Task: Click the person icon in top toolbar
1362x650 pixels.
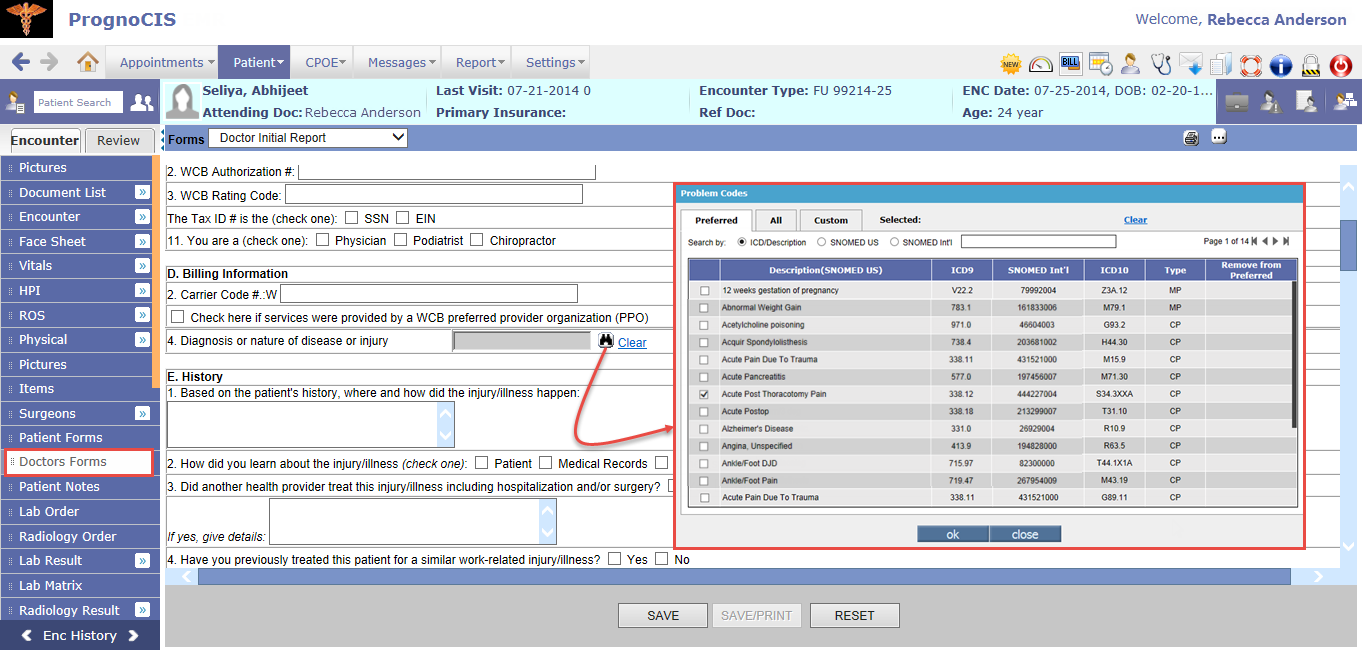Action: click(1130, 65)
